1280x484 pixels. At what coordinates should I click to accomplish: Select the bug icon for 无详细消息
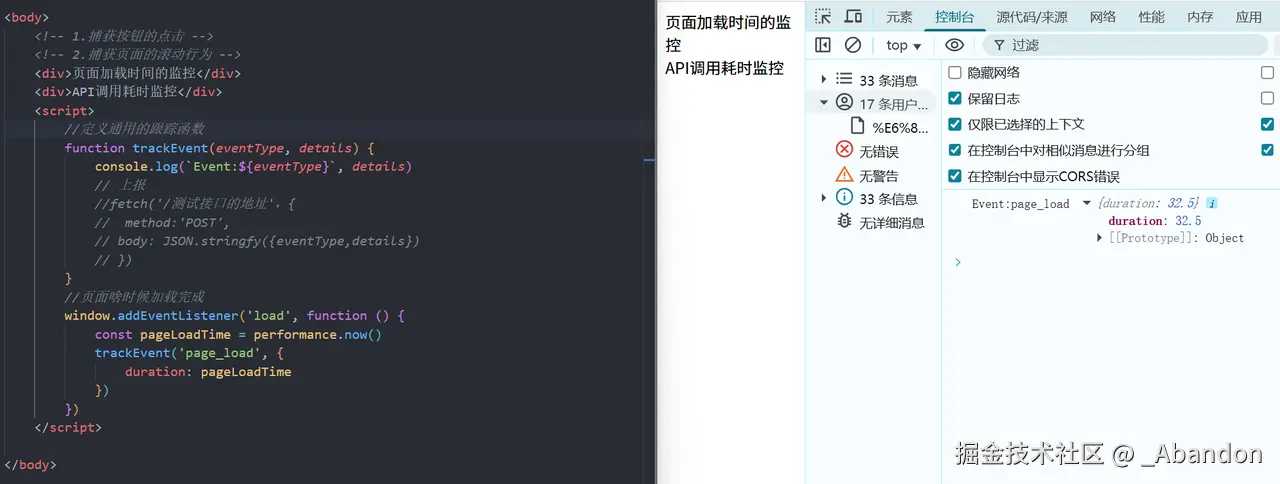coord(844,222)
